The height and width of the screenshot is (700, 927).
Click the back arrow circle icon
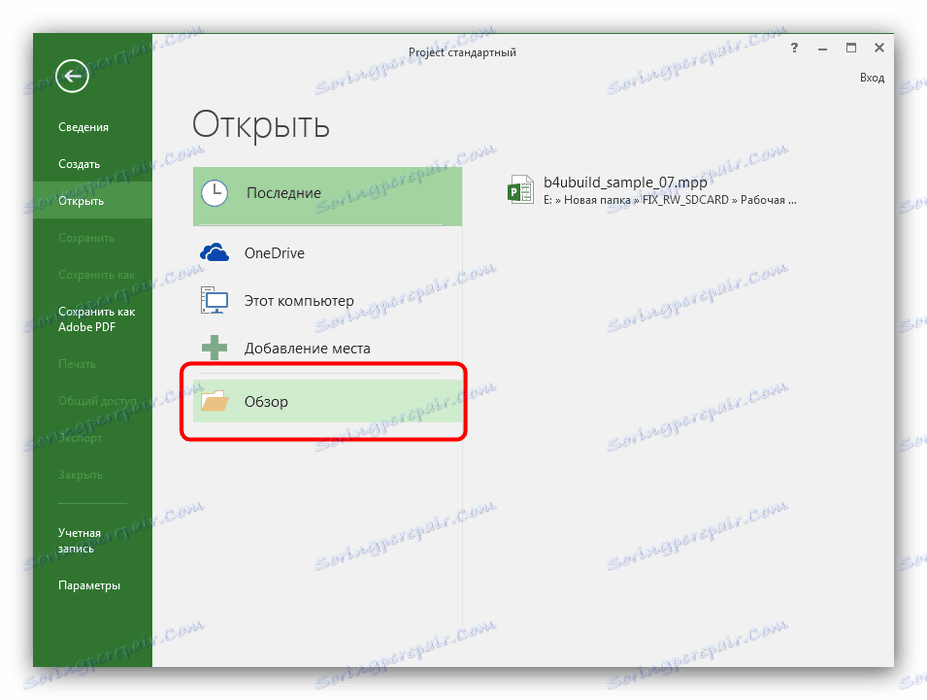(x=72, y=76)
